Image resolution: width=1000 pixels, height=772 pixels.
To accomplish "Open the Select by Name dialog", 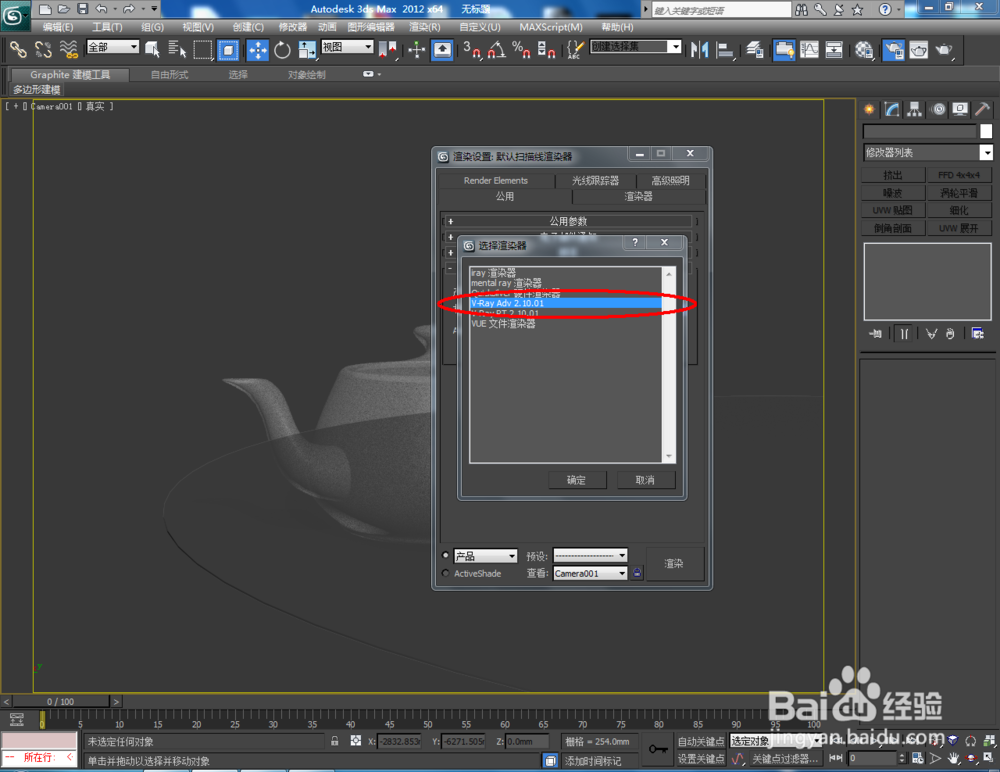I will tap(177, 49).
